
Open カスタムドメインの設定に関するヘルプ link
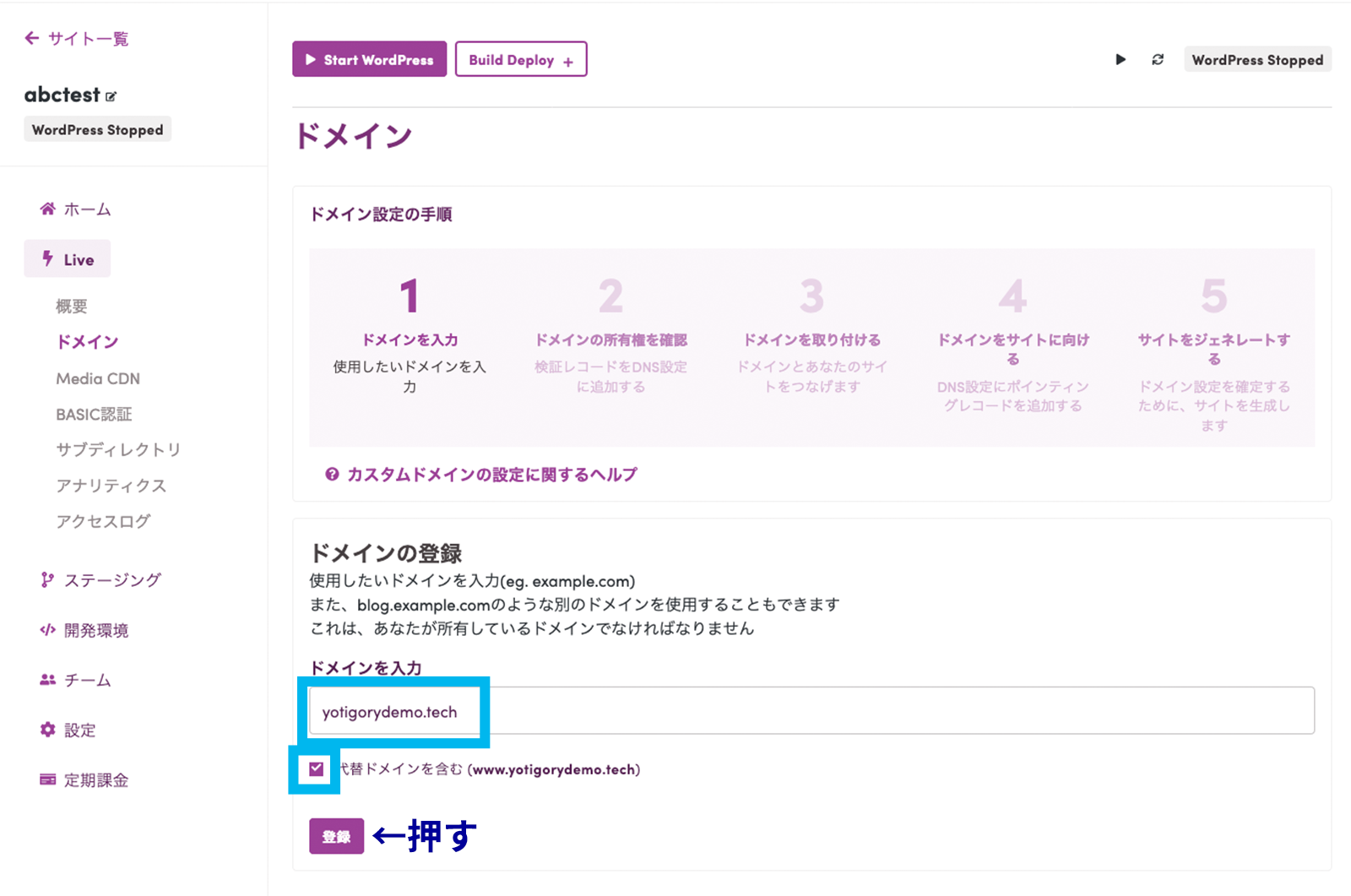(481, 475)
